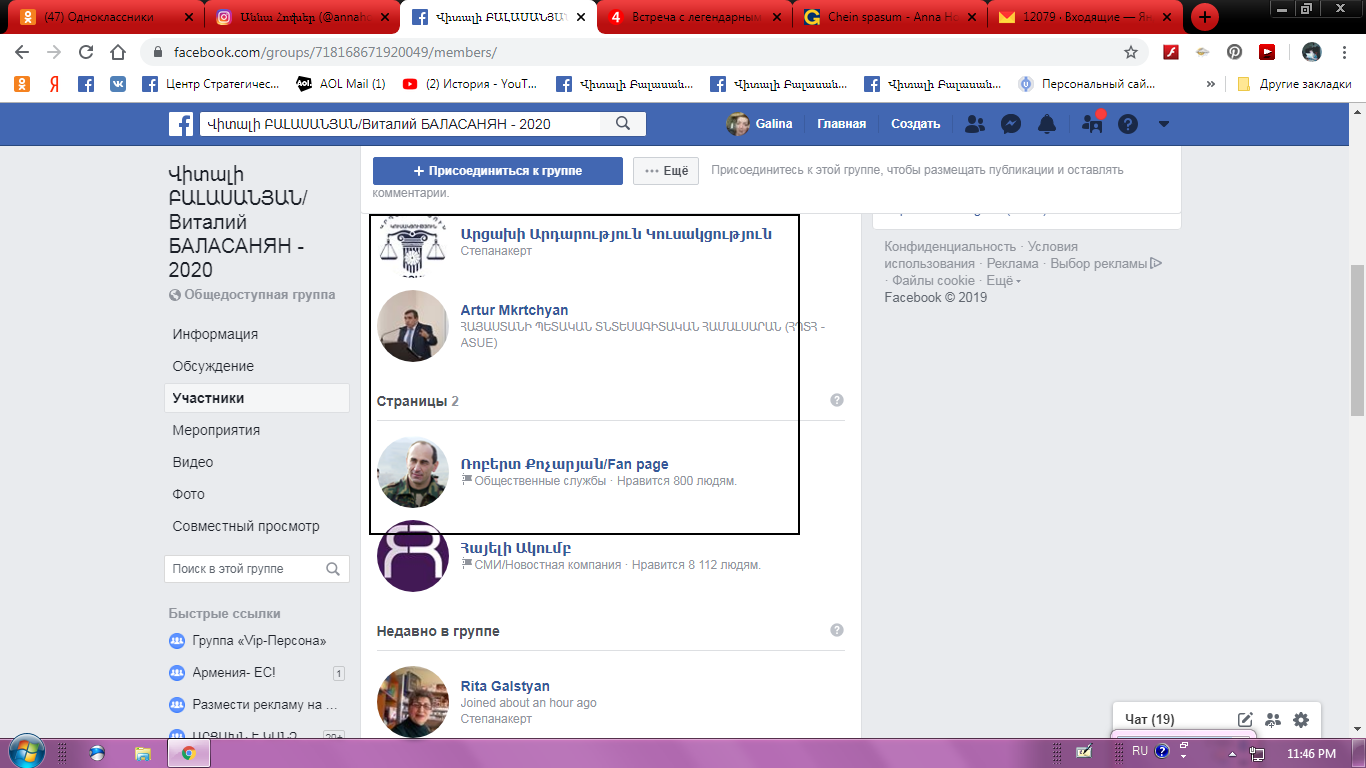Open the Help question mark icon

click(x=1128, y=124)
